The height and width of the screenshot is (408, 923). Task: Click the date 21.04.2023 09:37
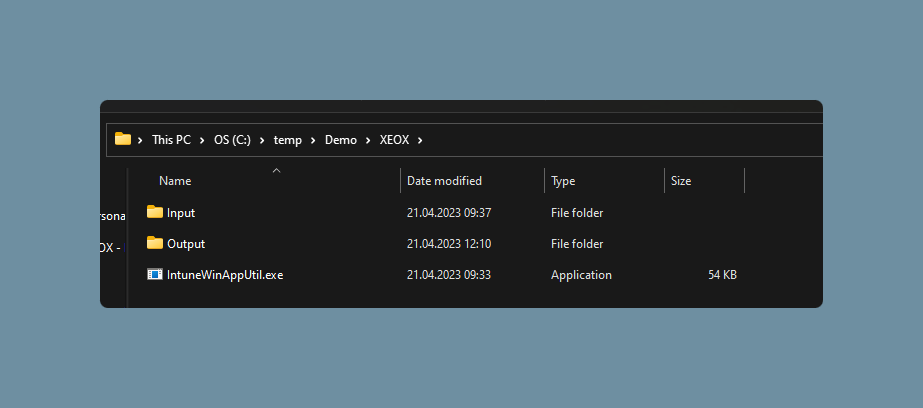click(449, 213)
